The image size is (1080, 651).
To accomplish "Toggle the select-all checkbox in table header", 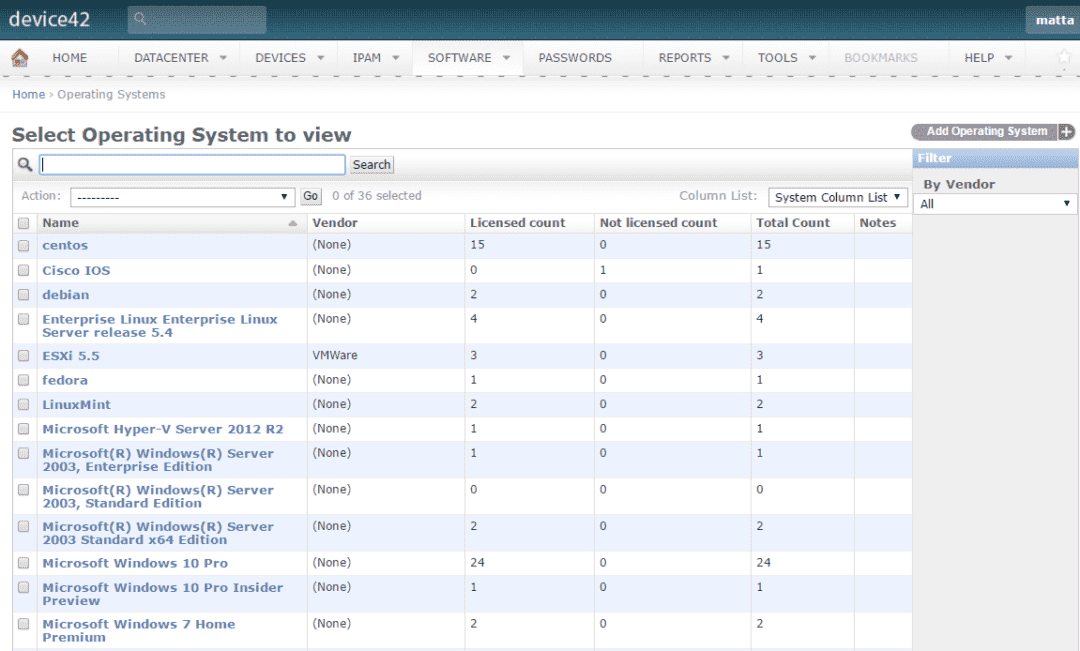I will [x=23, y=223].
